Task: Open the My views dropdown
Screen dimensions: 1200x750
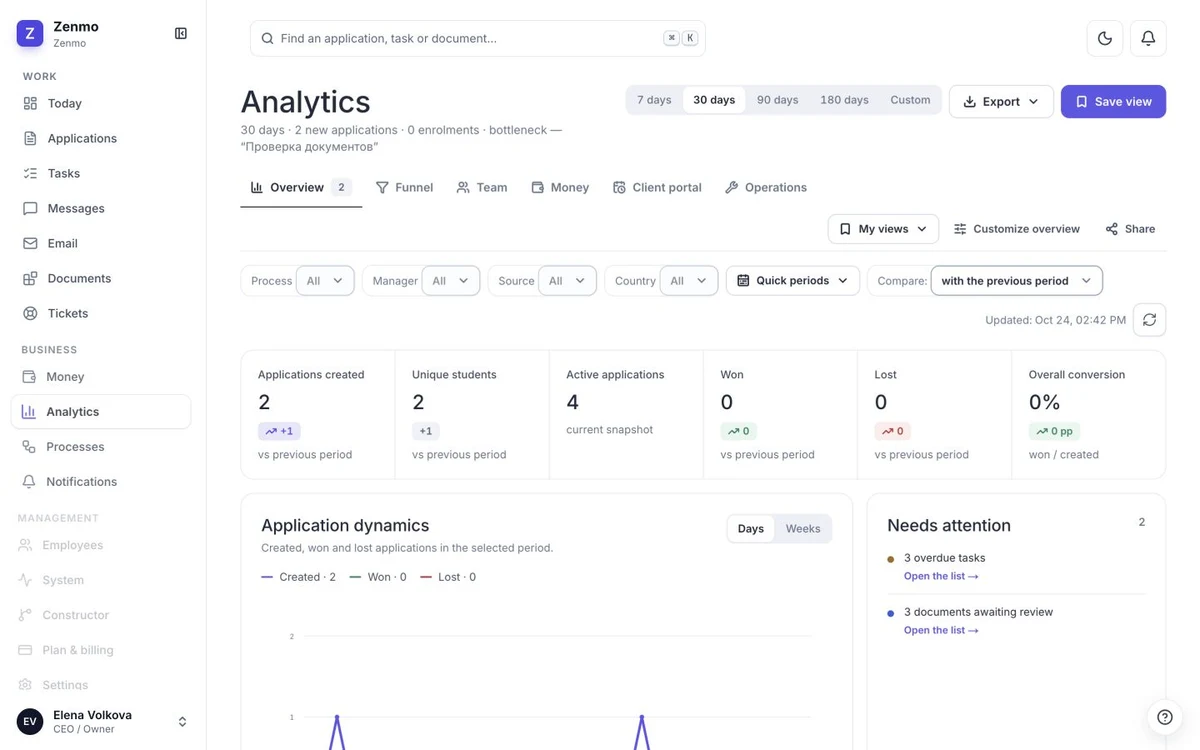Action: coord(883,229)
